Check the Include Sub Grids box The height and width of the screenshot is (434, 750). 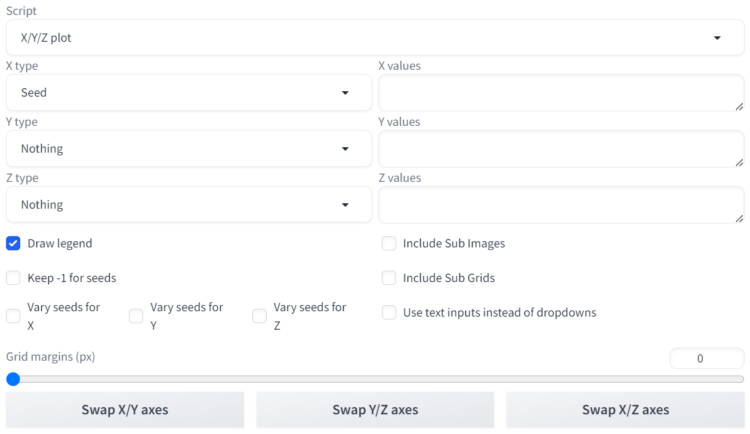click(x=389, y=278)
